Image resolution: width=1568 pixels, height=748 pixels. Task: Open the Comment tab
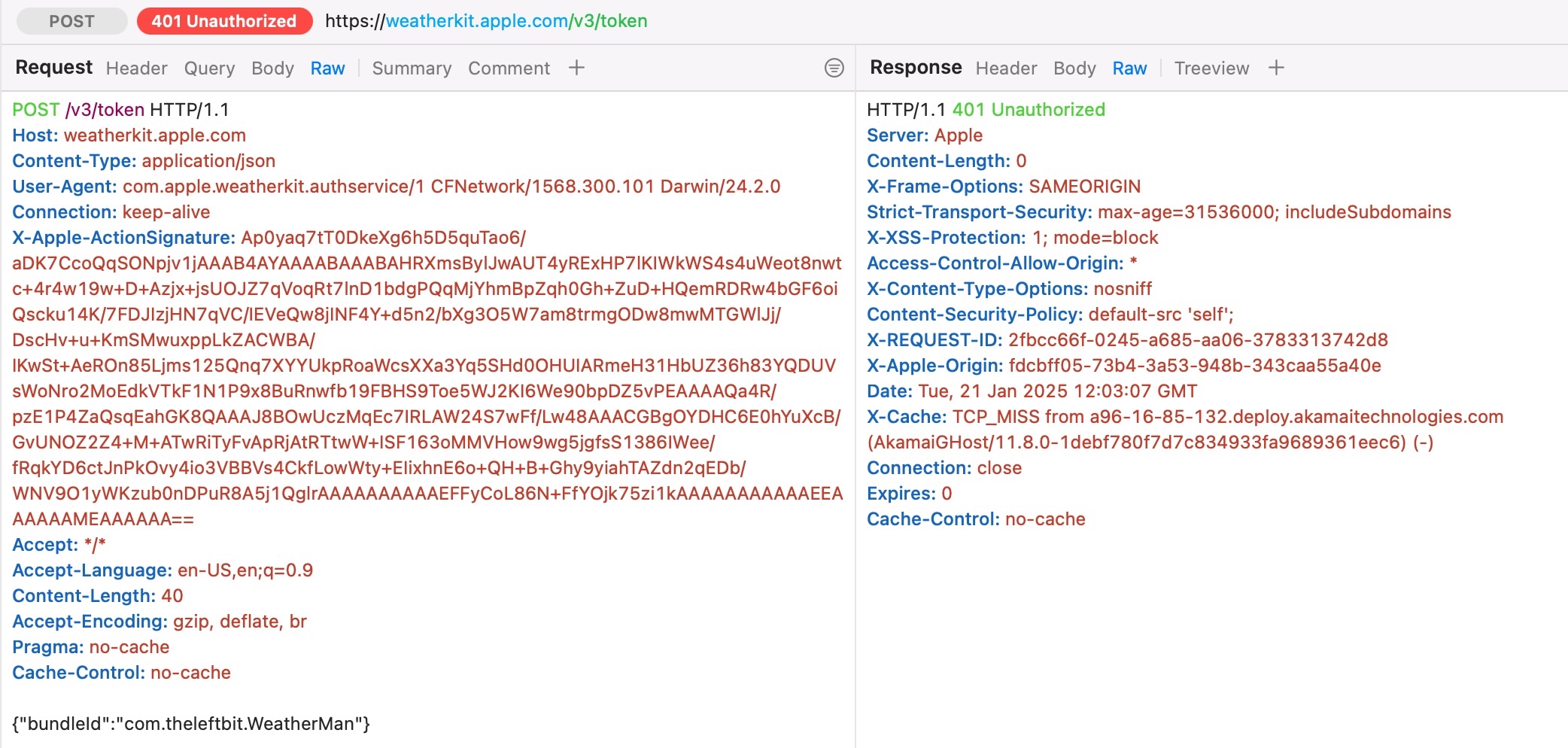coord(509,68)
